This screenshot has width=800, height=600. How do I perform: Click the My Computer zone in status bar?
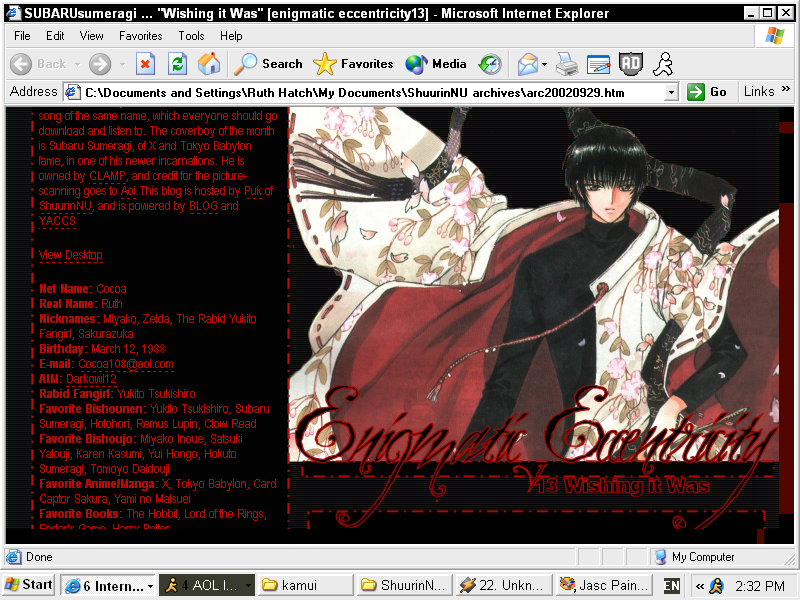(x=695, y=557)
